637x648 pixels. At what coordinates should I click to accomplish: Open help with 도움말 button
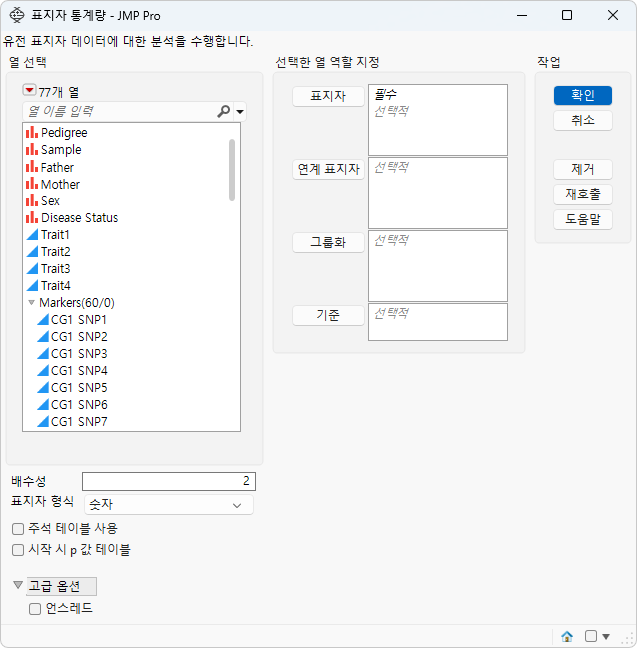pos(583,219)
